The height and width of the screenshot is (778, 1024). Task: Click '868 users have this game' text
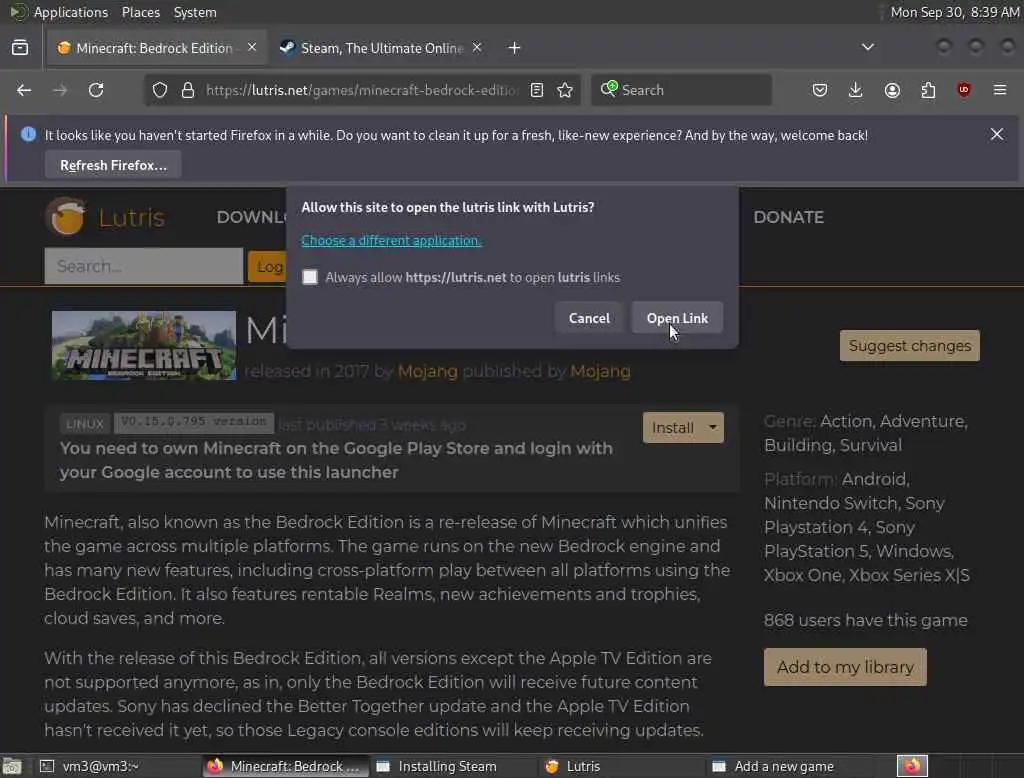[865, 621]
